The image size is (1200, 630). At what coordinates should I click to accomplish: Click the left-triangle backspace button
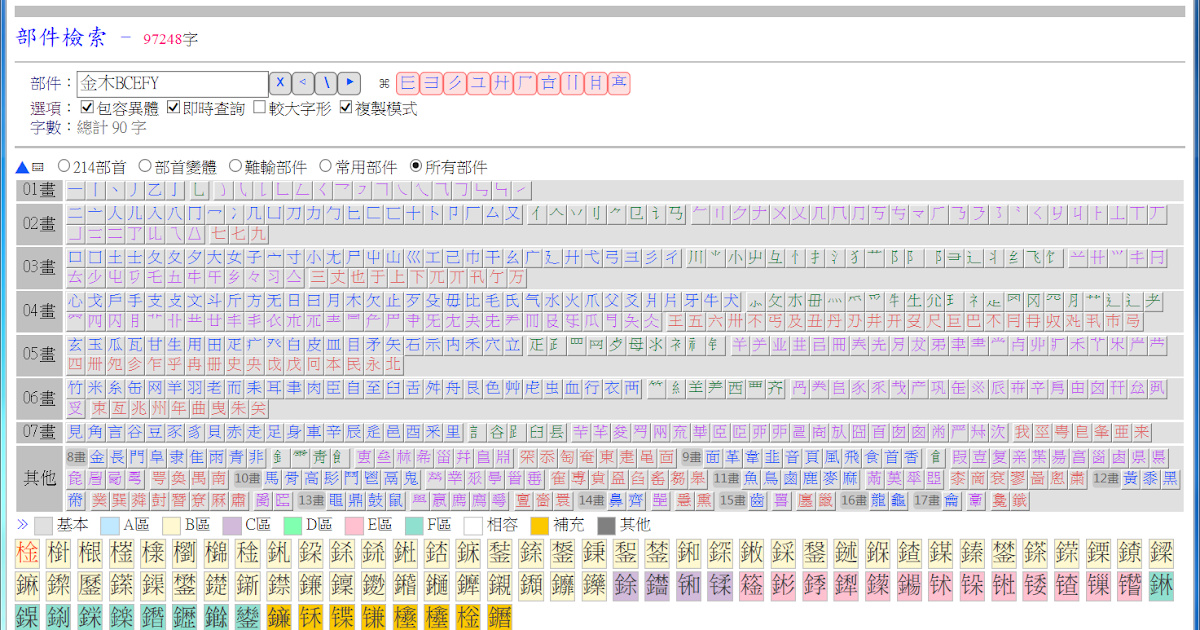coord(304,83)
